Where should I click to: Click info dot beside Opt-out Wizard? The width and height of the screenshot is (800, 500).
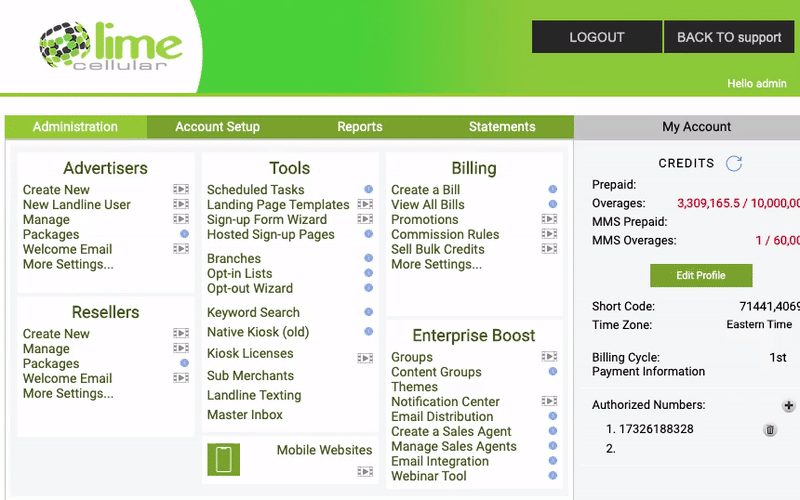(368, 287)
